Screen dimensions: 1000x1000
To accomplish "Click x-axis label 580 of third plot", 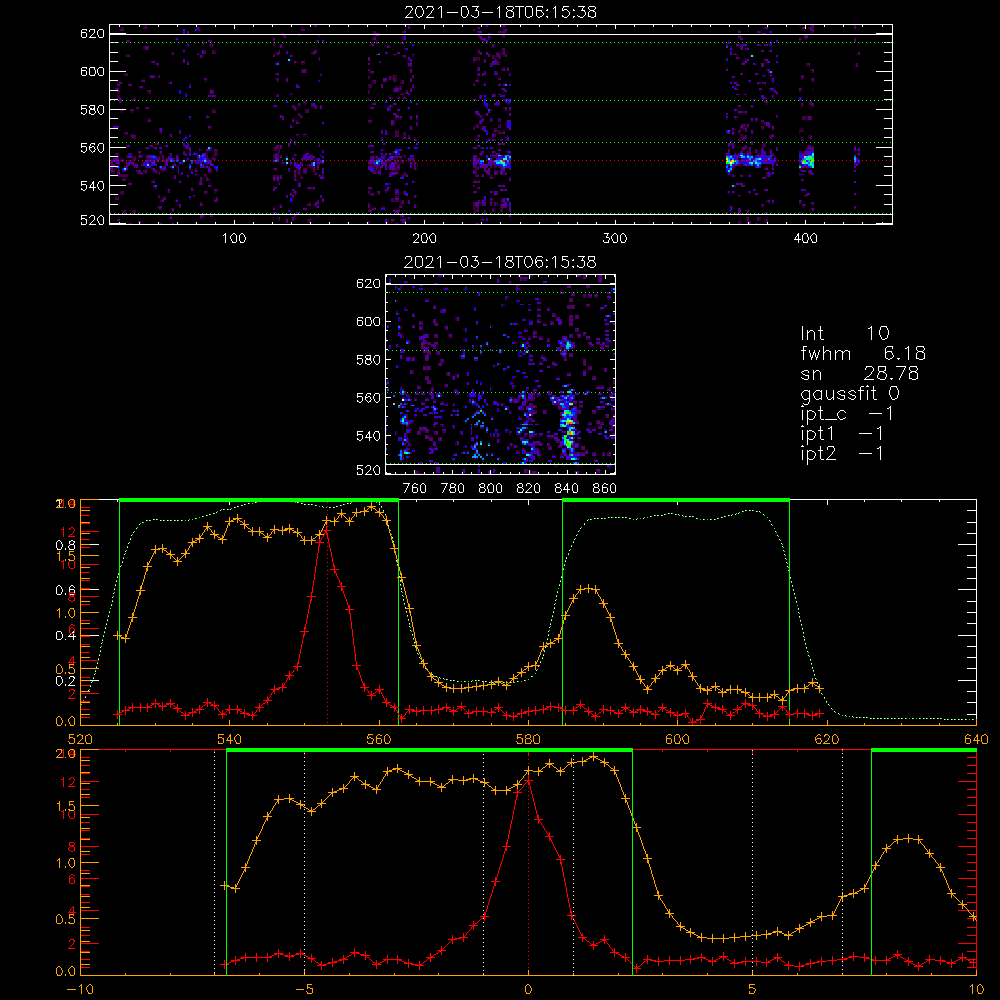I will click(x=528, y=739).
